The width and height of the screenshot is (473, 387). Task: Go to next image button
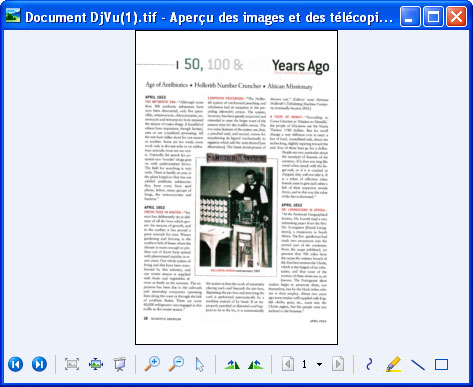click(39, 364)
